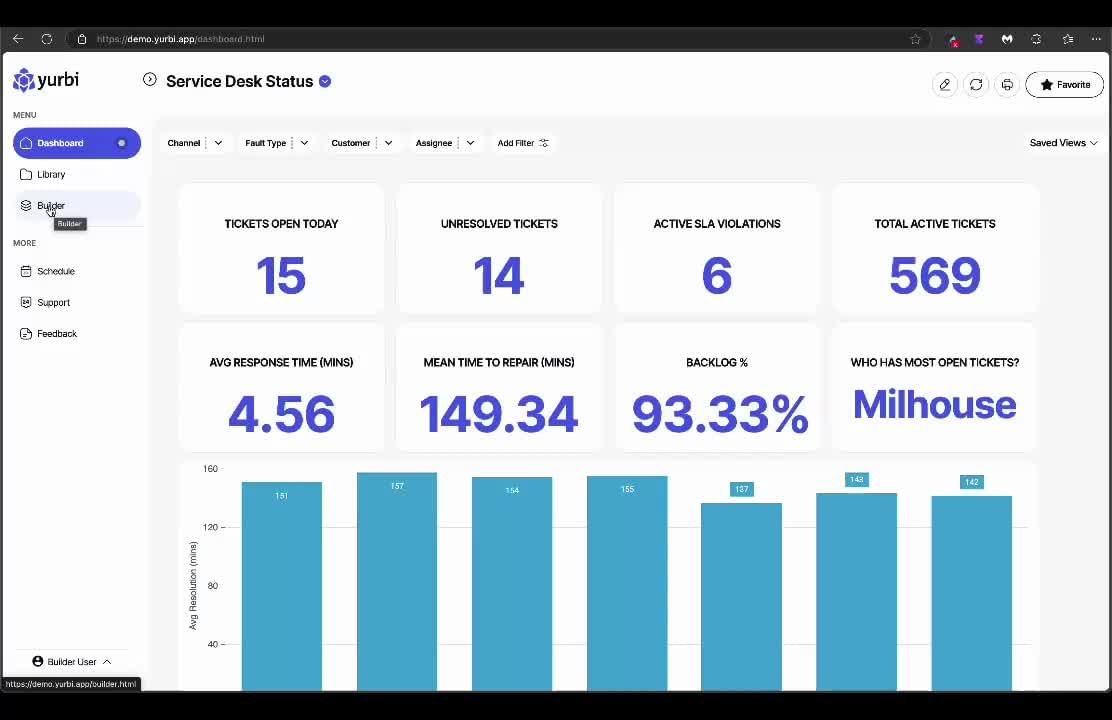
Task: Refresh the dashboard using refresh icon
Action: (976, 85)
